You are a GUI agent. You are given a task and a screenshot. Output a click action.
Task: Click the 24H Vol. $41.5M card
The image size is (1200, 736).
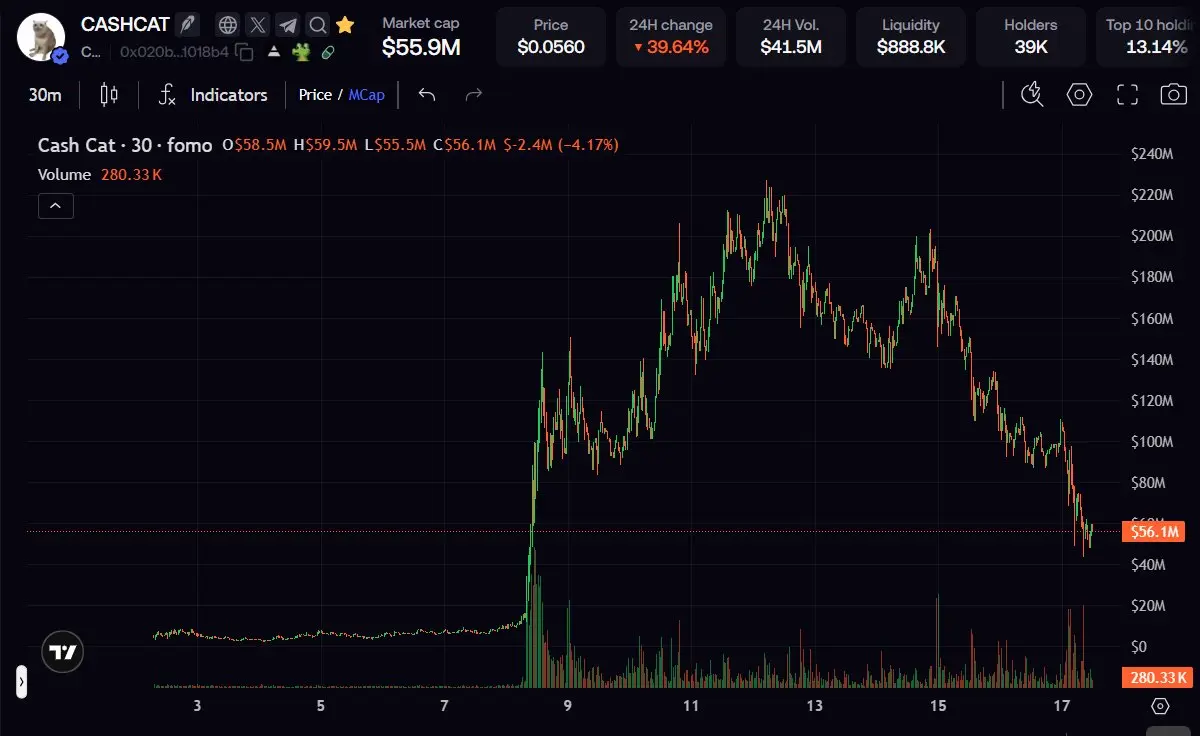pos(791,37)
